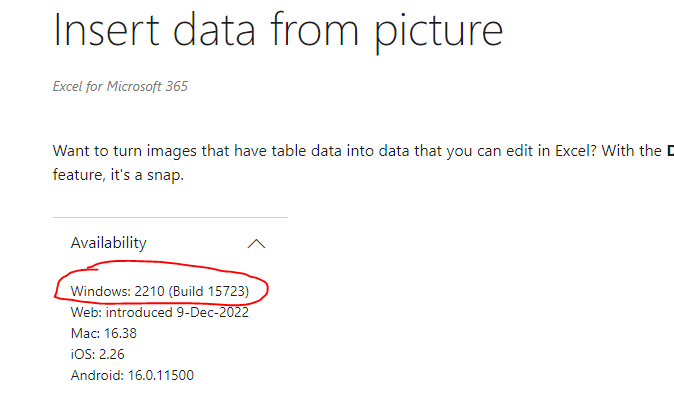Click the 16.0.11500 Android version number

pyautogui.click(x=161, y=376)
